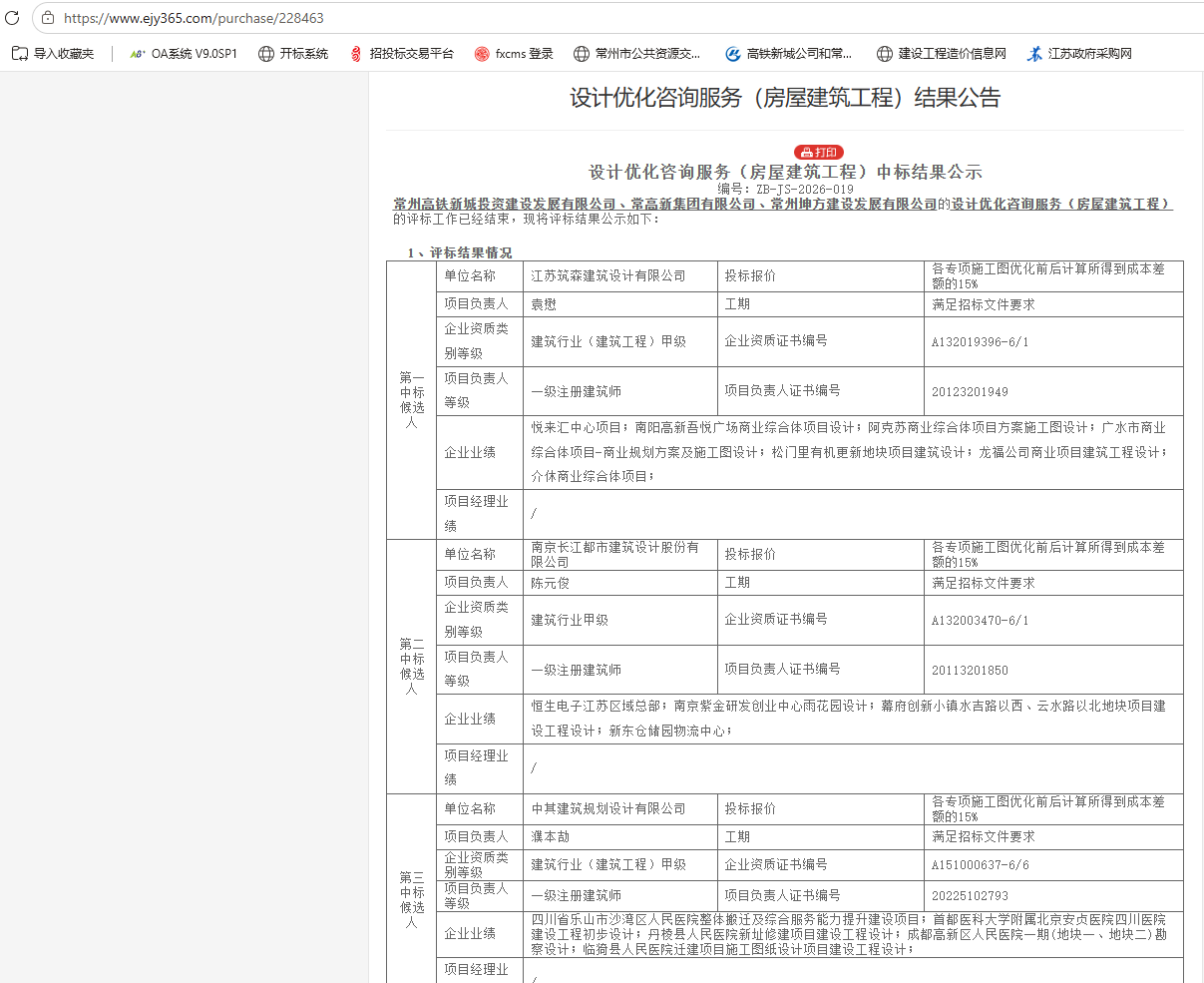Image resolution: width=1204 pixels, height=983 pixels.
Task: Open the 建设工程造价信息网 bookmark
Action: tap(942, 54)
